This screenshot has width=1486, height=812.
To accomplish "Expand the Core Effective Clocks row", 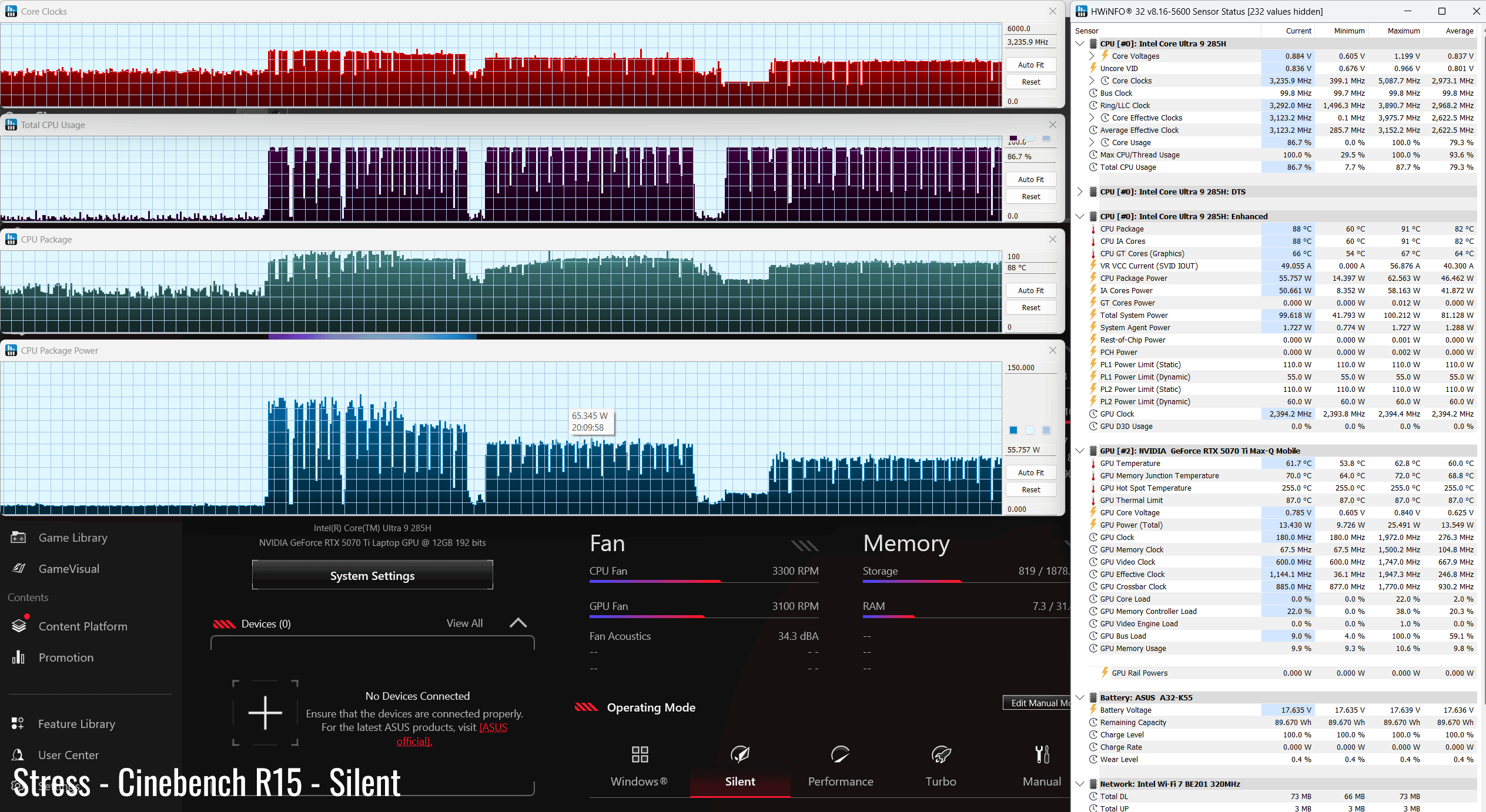I will click(1092, 118).
